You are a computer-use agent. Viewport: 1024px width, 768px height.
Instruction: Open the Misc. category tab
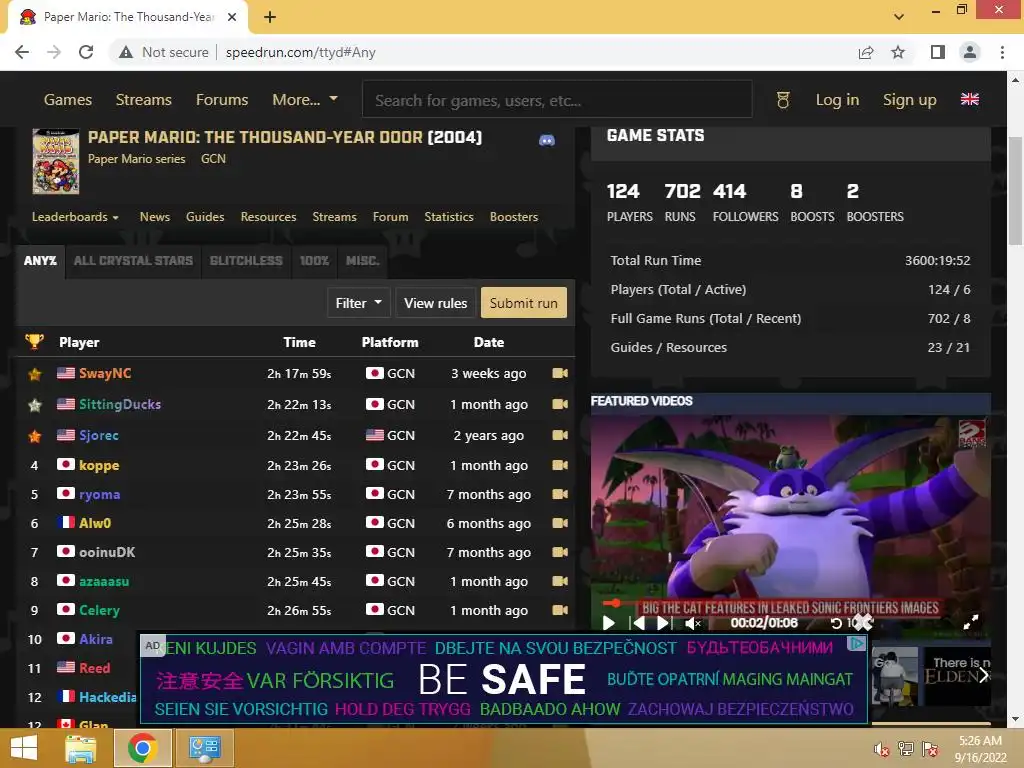click(x=362, y=261)
